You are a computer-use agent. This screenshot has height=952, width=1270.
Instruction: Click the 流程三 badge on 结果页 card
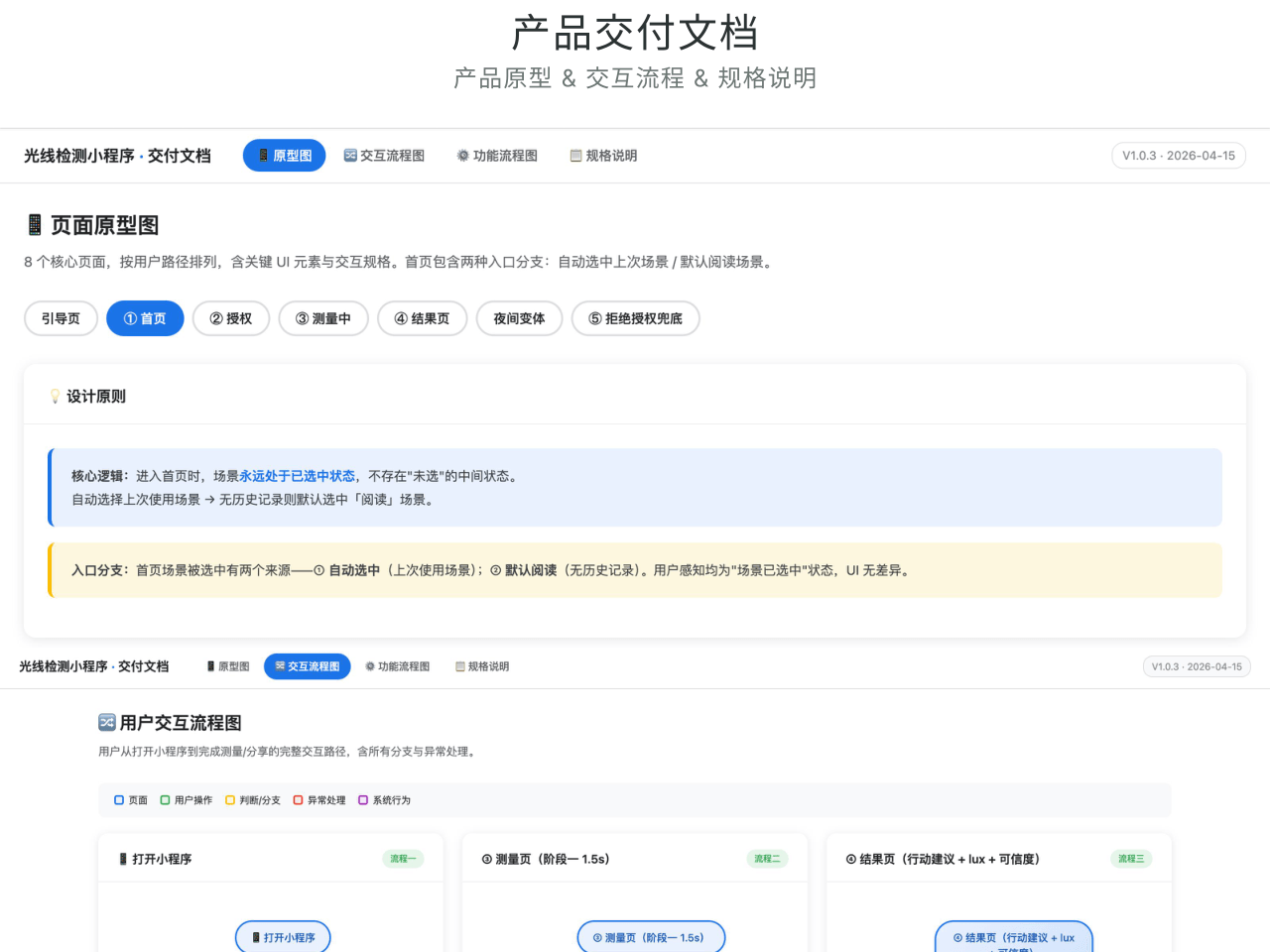[1131, 859]
